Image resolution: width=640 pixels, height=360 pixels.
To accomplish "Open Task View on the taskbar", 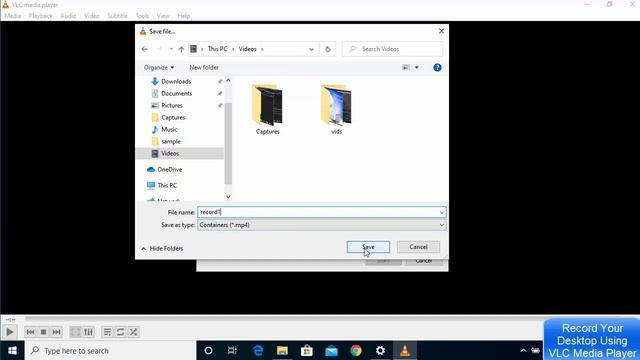I will 232,351.
